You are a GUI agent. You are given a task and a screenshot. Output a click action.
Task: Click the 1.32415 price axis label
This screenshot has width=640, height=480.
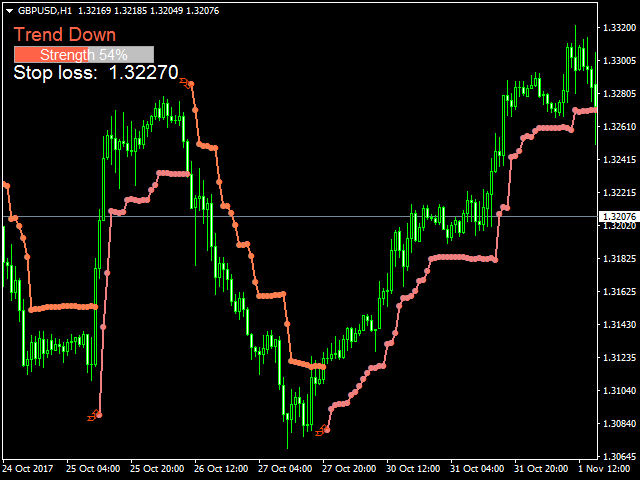coord(619,160)
